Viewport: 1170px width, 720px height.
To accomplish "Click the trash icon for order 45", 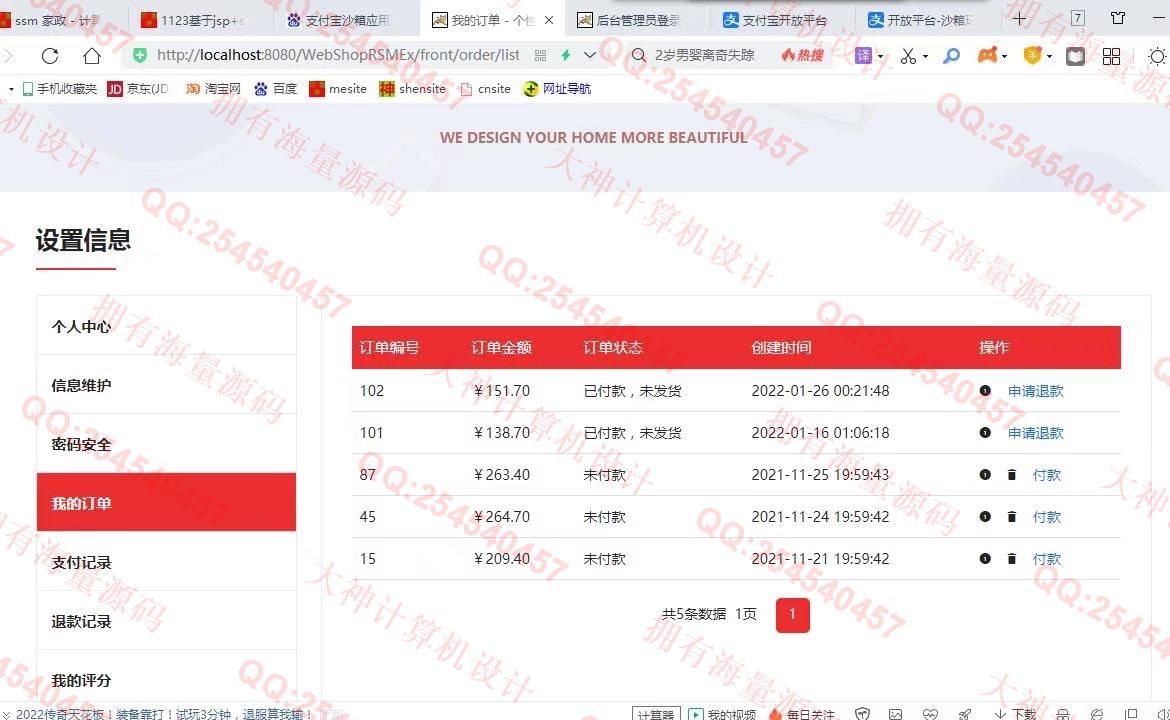I will click(1011, 517).
